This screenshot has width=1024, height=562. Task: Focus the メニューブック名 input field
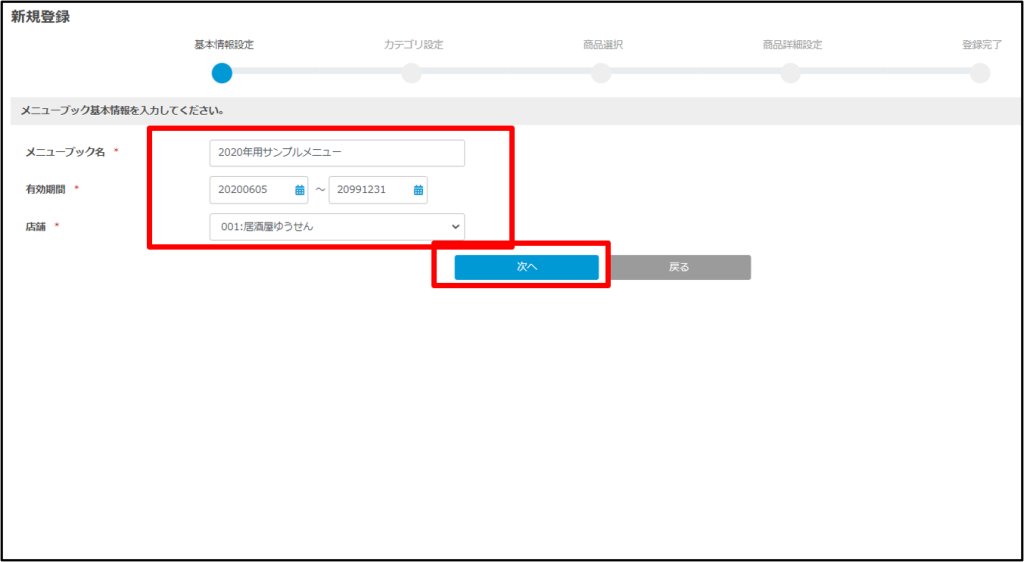coord(337,153)
